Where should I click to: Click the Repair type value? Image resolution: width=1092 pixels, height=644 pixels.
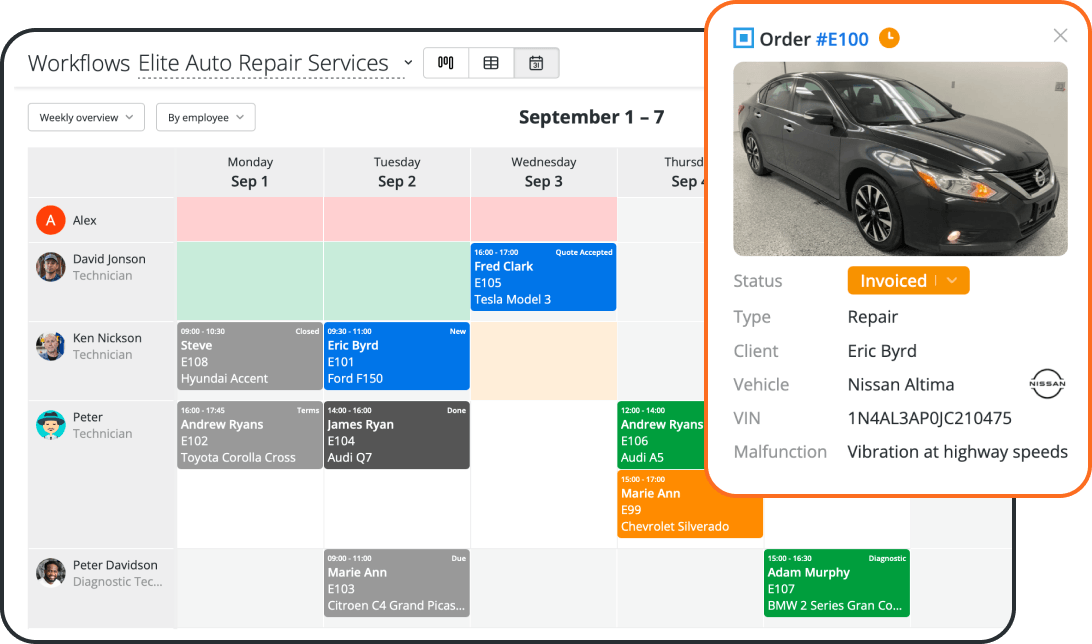(x=873, y=317)
